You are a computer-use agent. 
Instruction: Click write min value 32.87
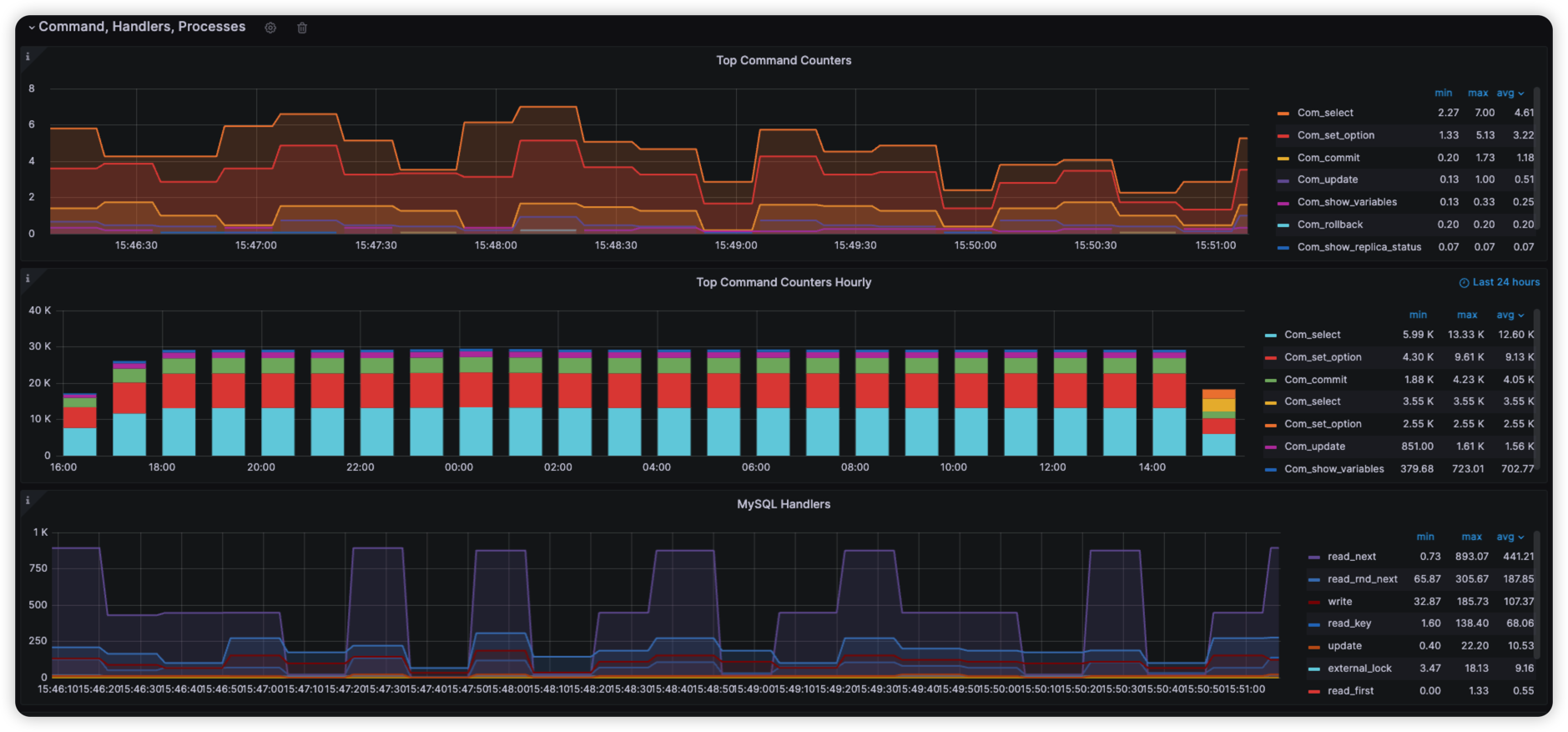pyautogui.click(x=1427, y=602)
